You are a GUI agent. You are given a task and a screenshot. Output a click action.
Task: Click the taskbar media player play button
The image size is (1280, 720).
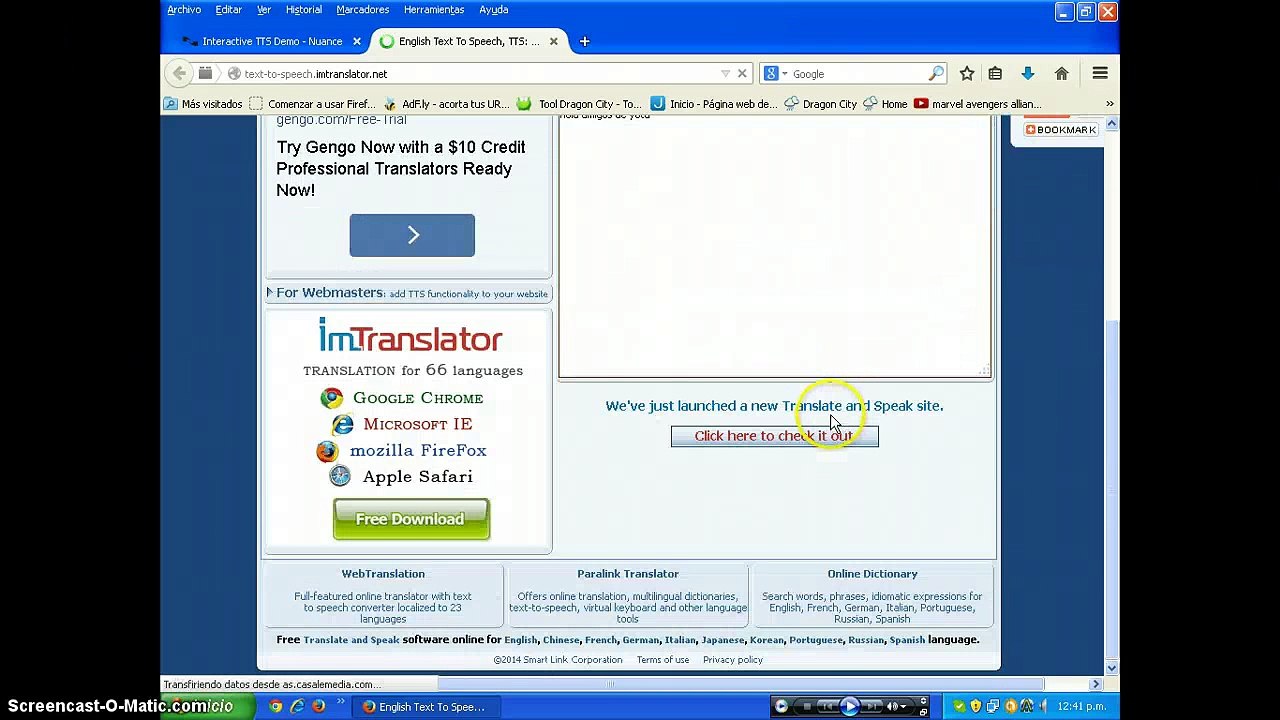tap(850, 707)
